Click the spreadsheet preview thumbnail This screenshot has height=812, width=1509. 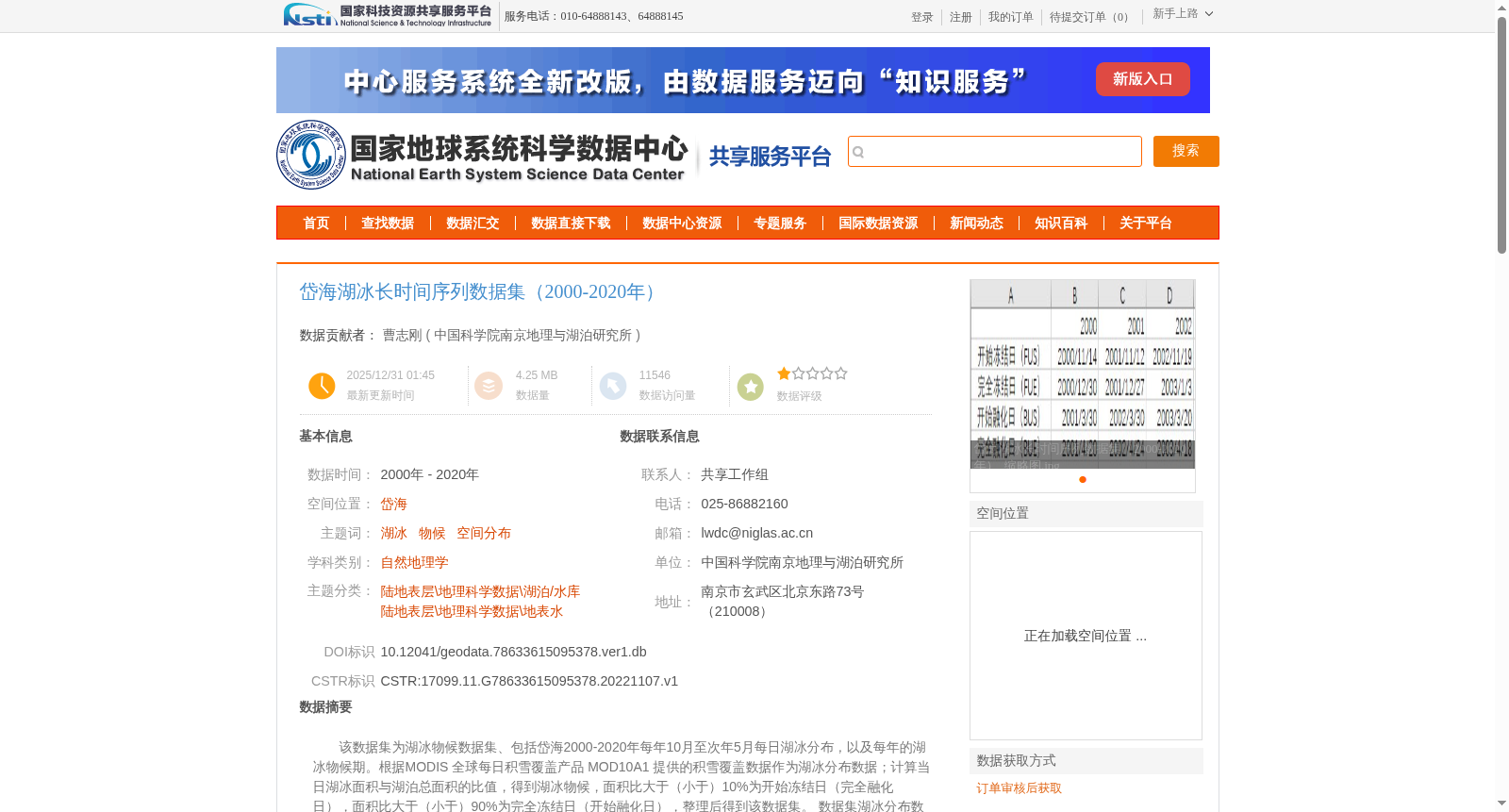coord(1083,373)
